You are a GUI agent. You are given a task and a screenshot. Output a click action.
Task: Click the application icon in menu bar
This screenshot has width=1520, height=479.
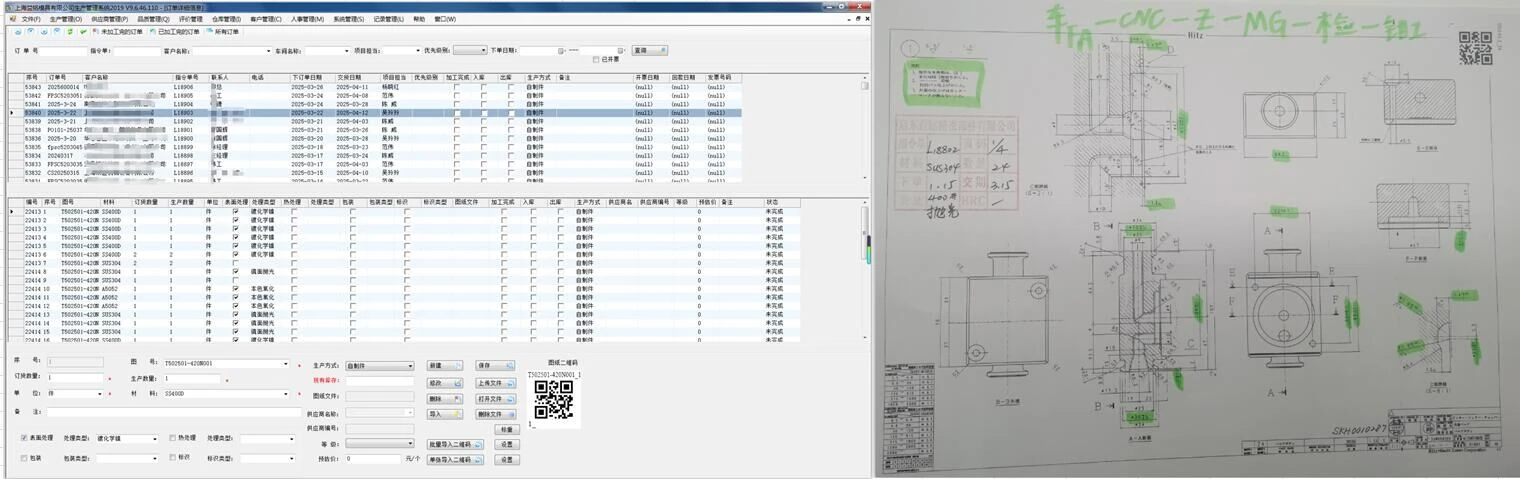(13, 19)
